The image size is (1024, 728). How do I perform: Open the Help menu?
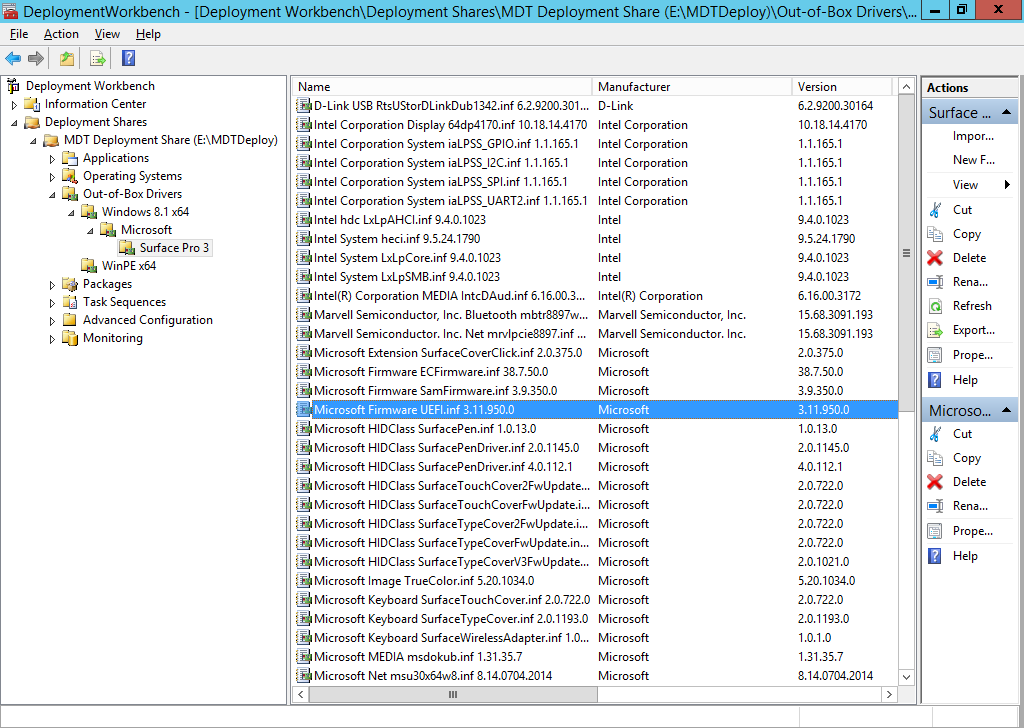[148, 34]
